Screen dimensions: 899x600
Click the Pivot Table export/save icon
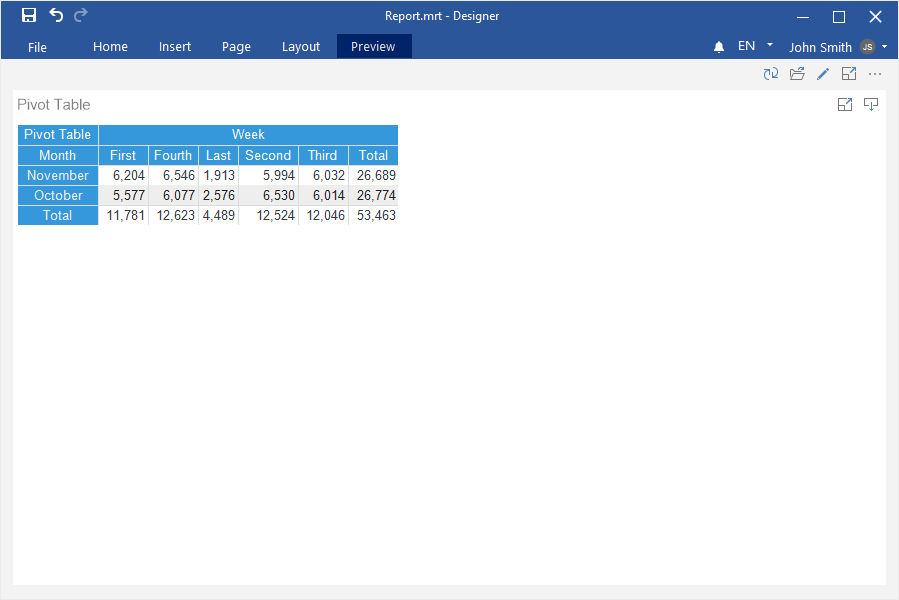(x=871, y=105)
